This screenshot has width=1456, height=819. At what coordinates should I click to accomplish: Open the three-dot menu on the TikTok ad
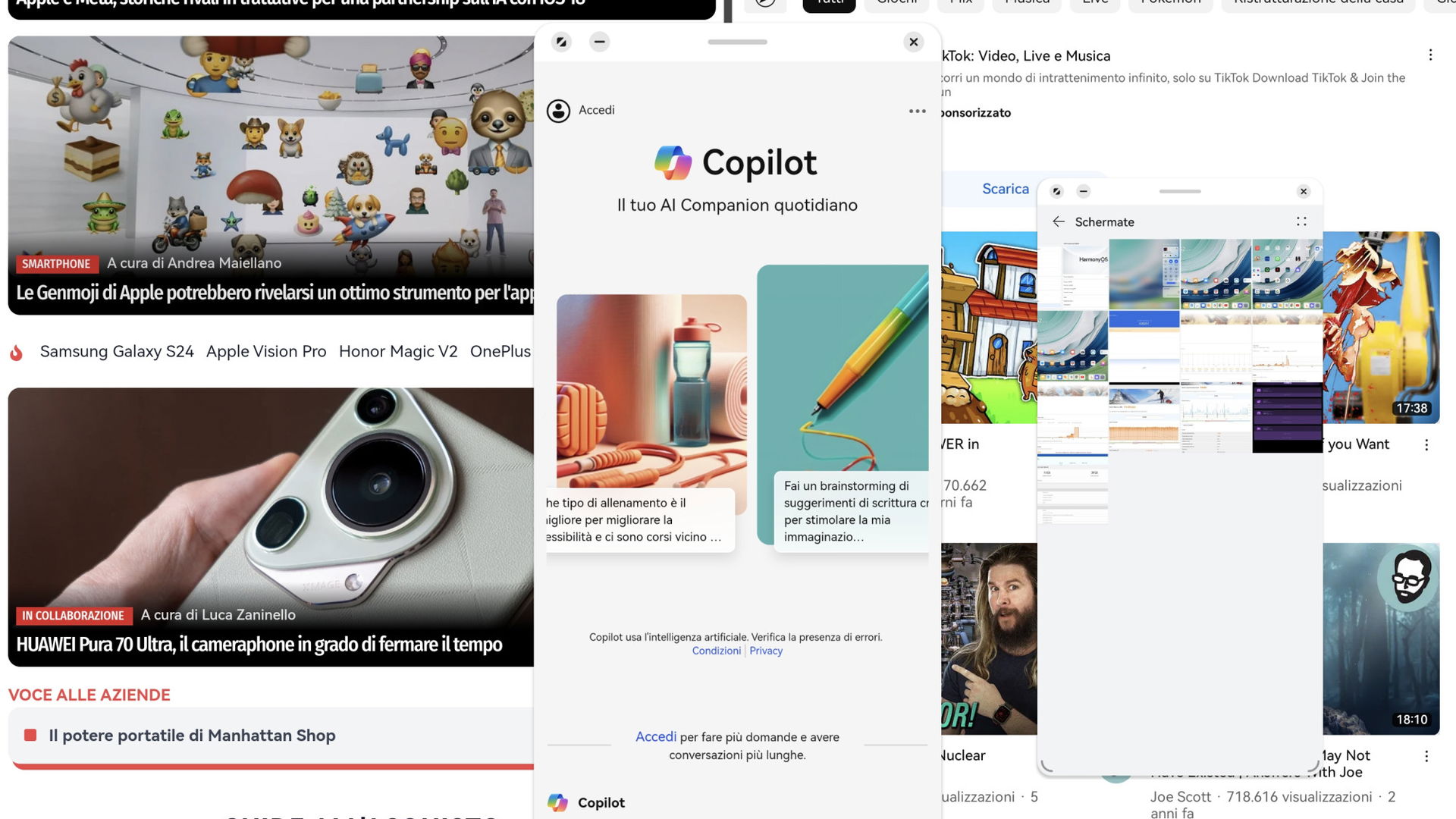pyautogui.click(x=1430, y=55)
